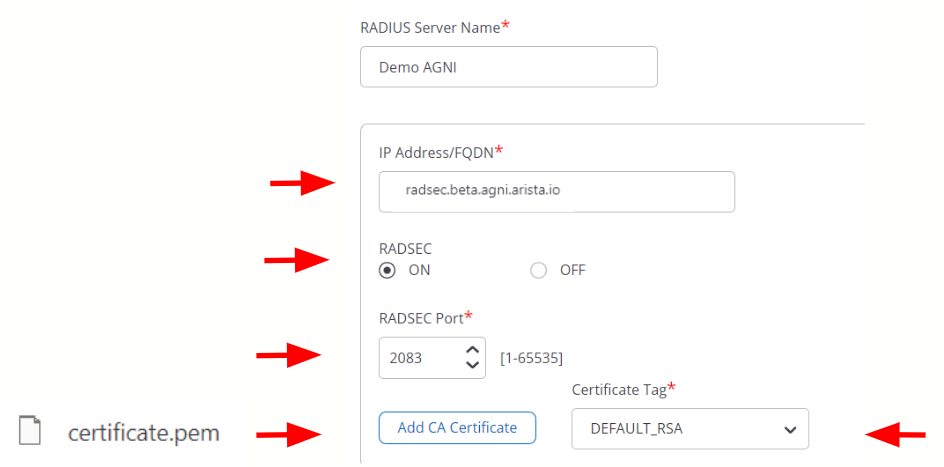Click the red arrow pointing at RADSEC Port

point(288,354)
